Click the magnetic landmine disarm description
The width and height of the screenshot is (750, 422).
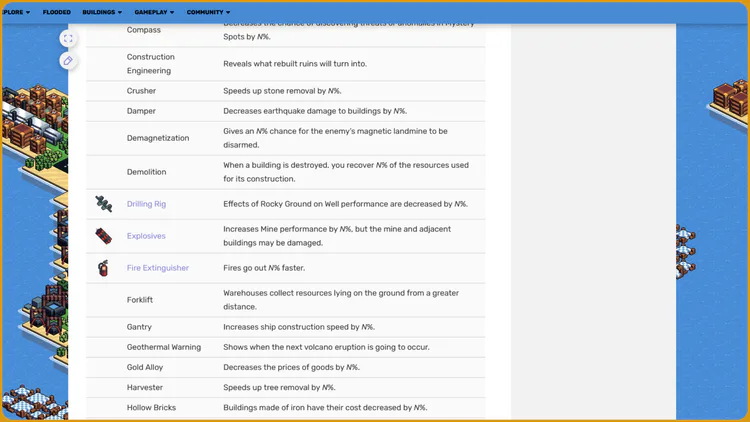coord(335,138)
